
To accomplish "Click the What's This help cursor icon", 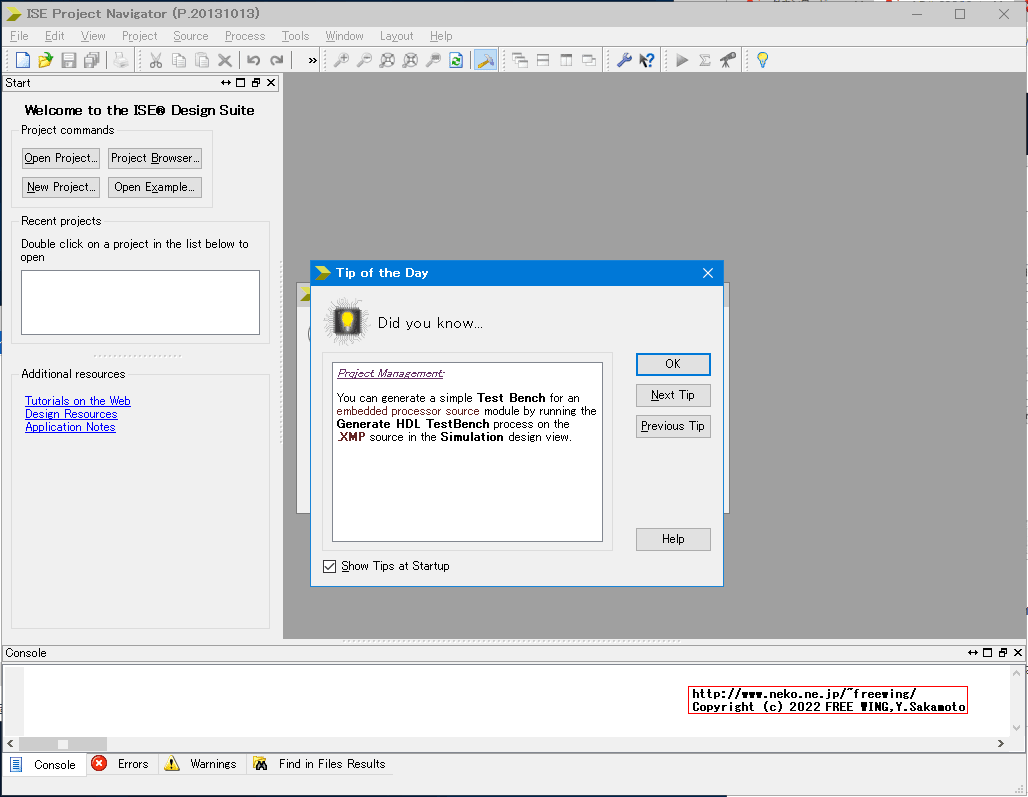I will point(647,61).
